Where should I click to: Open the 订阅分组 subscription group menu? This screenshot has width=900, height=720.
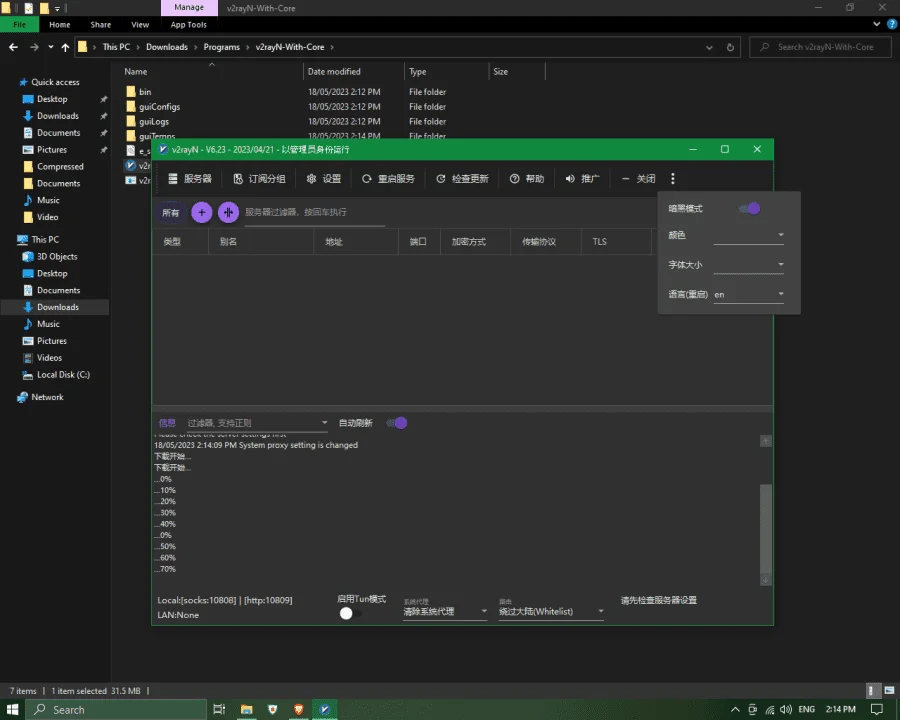(259, 179)
